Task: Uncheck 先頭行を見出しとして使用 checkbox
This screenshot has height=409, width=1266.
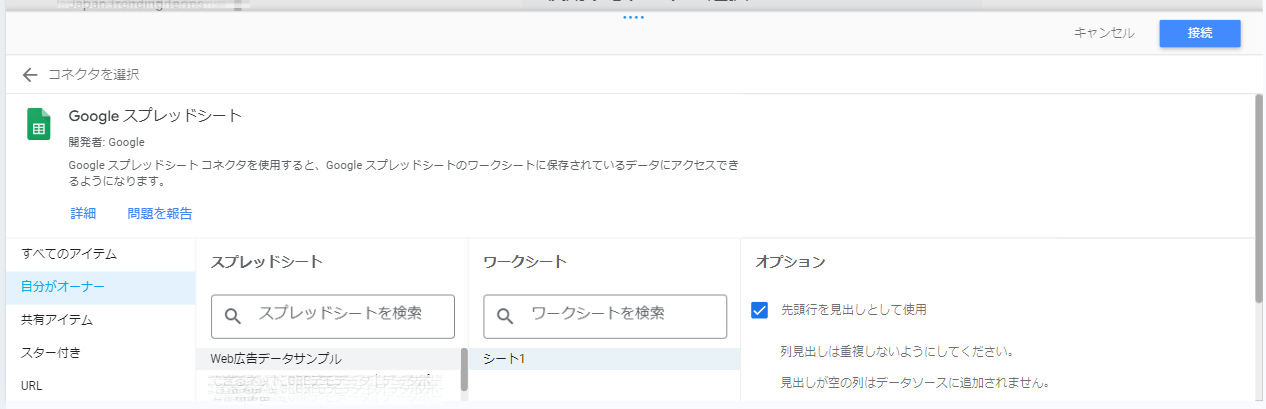Action: 759,310
